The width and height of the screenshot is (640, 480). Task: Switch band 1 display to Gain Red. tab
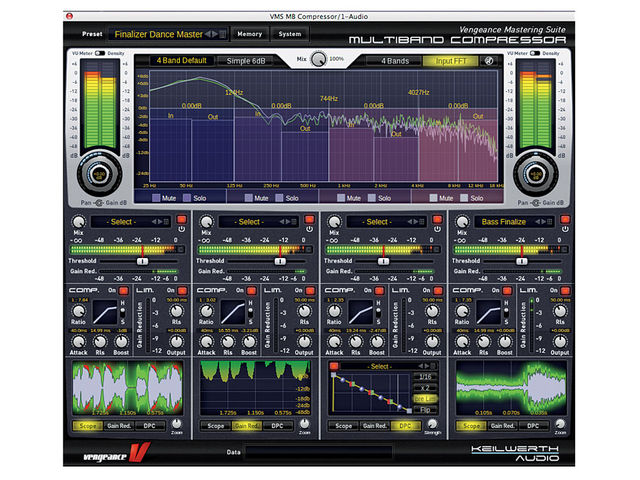click(119, 426)
